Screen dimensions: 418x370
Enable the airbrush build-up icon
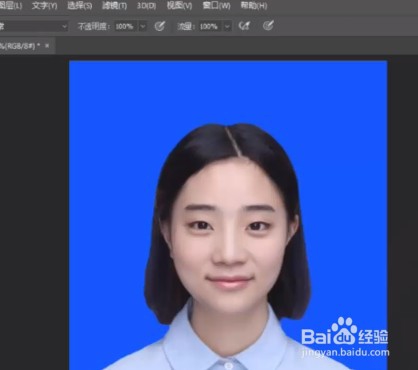(244, 26)
